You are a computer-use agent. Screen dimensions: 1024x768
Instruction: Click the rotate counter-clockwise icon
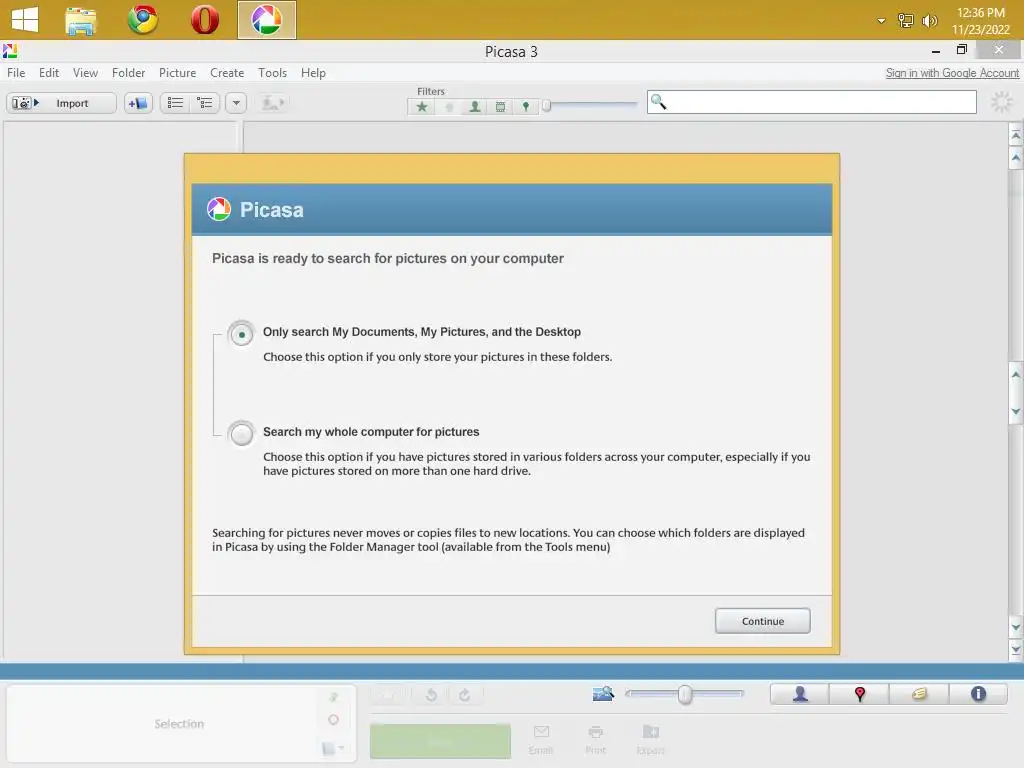click(x=431, y=695)
